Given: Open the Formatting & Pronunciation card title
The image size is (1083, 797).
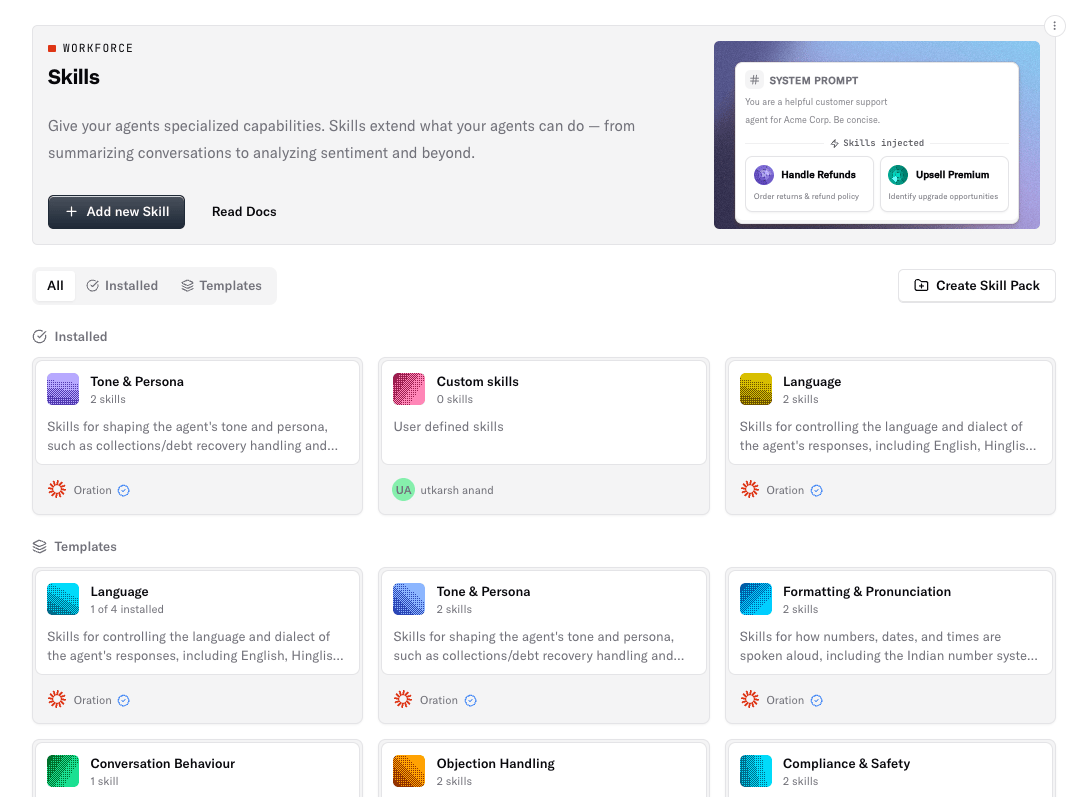Looking at the screenshot, I should tap(867, 592).
